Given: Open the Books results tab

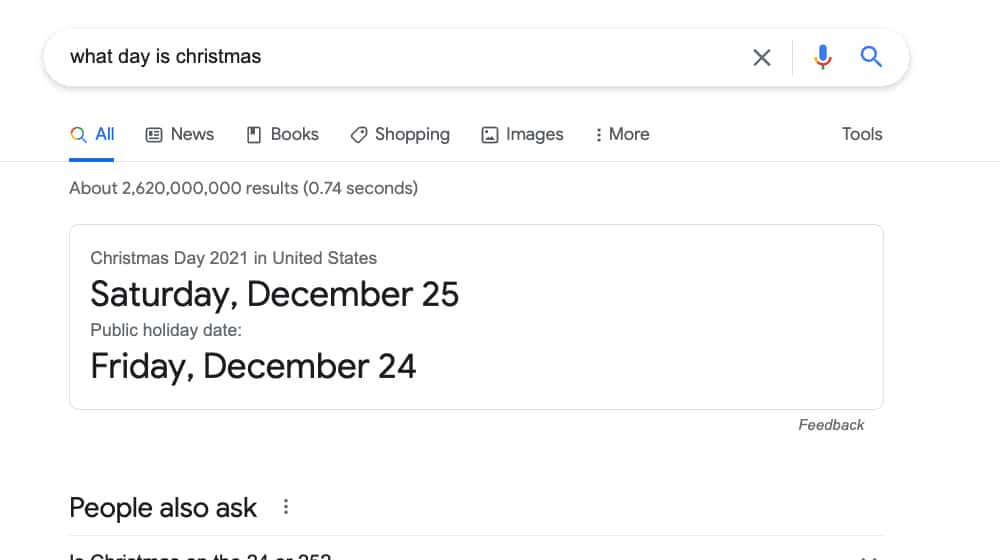Looking at the screenshot, I should tap(283, 135).
